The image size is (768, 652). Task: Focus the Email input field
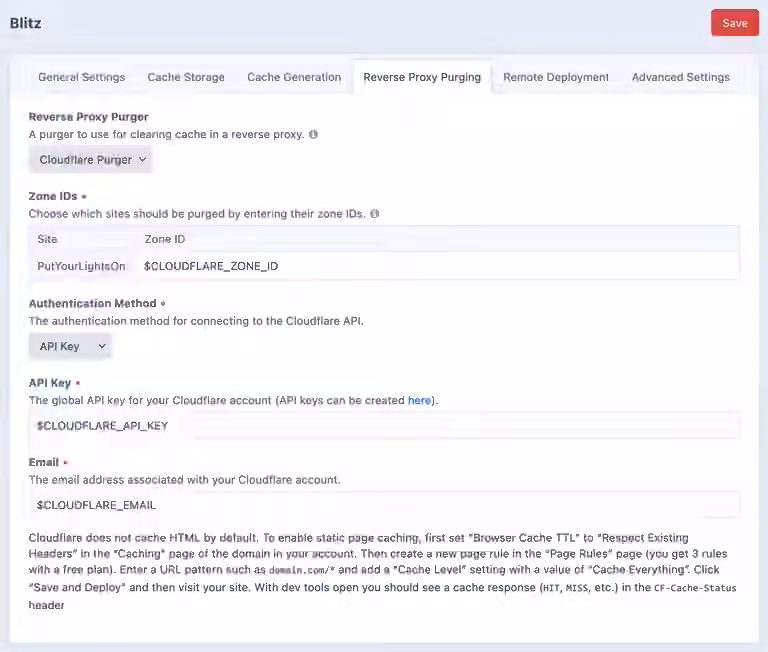point(384,505)
